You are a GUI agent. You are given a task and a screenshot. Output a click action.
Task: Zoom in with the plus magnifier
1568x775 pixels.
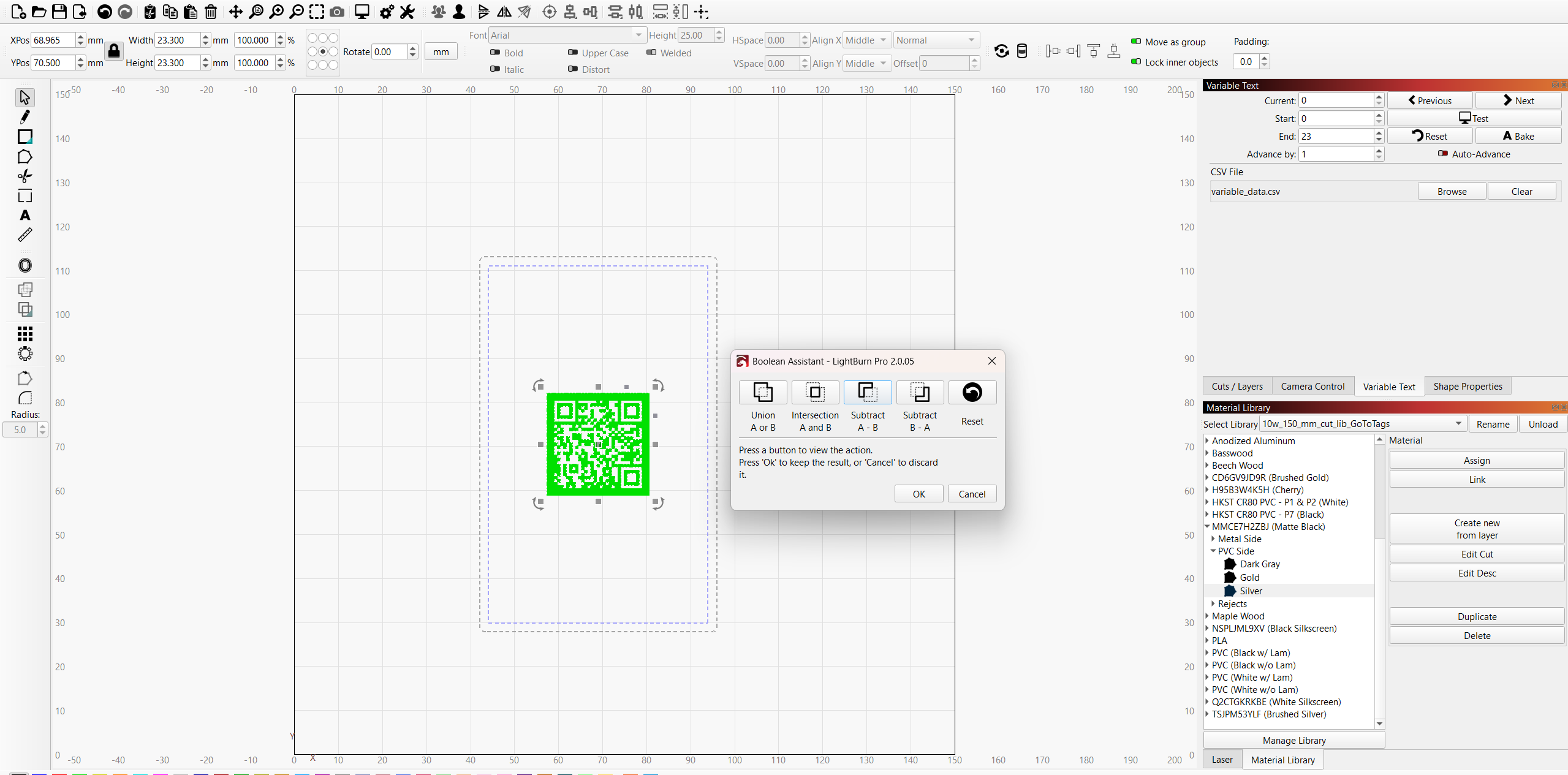click(276, 12)
